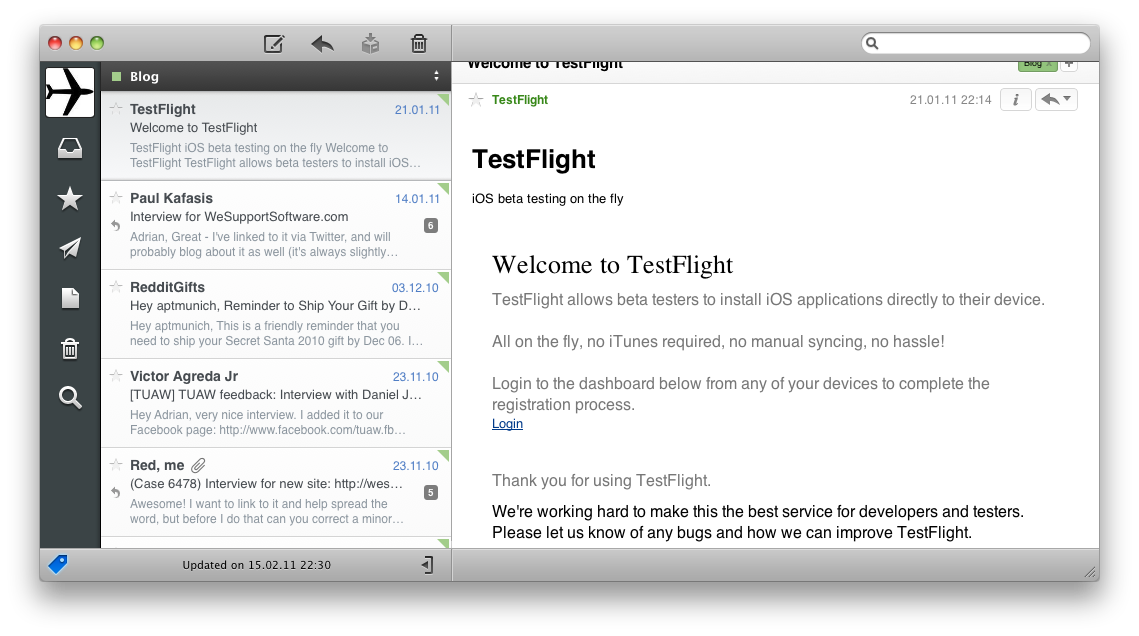Image resolution: width=1139 pixels, height=636 pixels.
Task: Compose a new message with pencil icon
Action: tap(274, 44)
